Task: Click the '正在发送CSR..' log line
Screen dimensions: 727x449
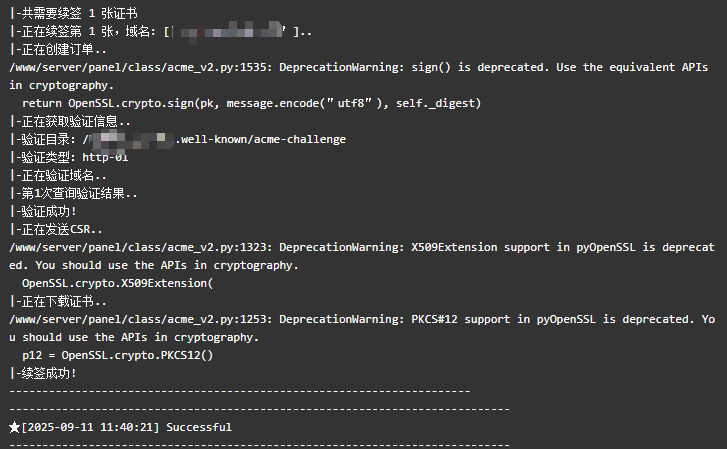Action: coord(56,230)
